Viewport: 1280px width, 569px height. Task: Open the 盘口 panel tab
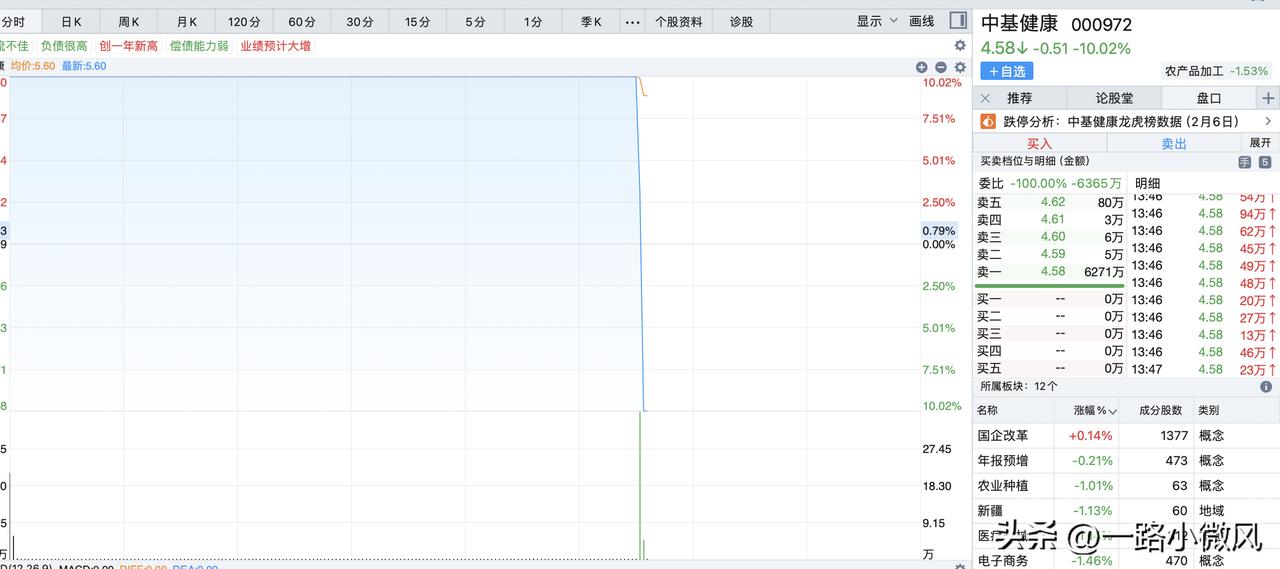click(x=1209, y=98)
